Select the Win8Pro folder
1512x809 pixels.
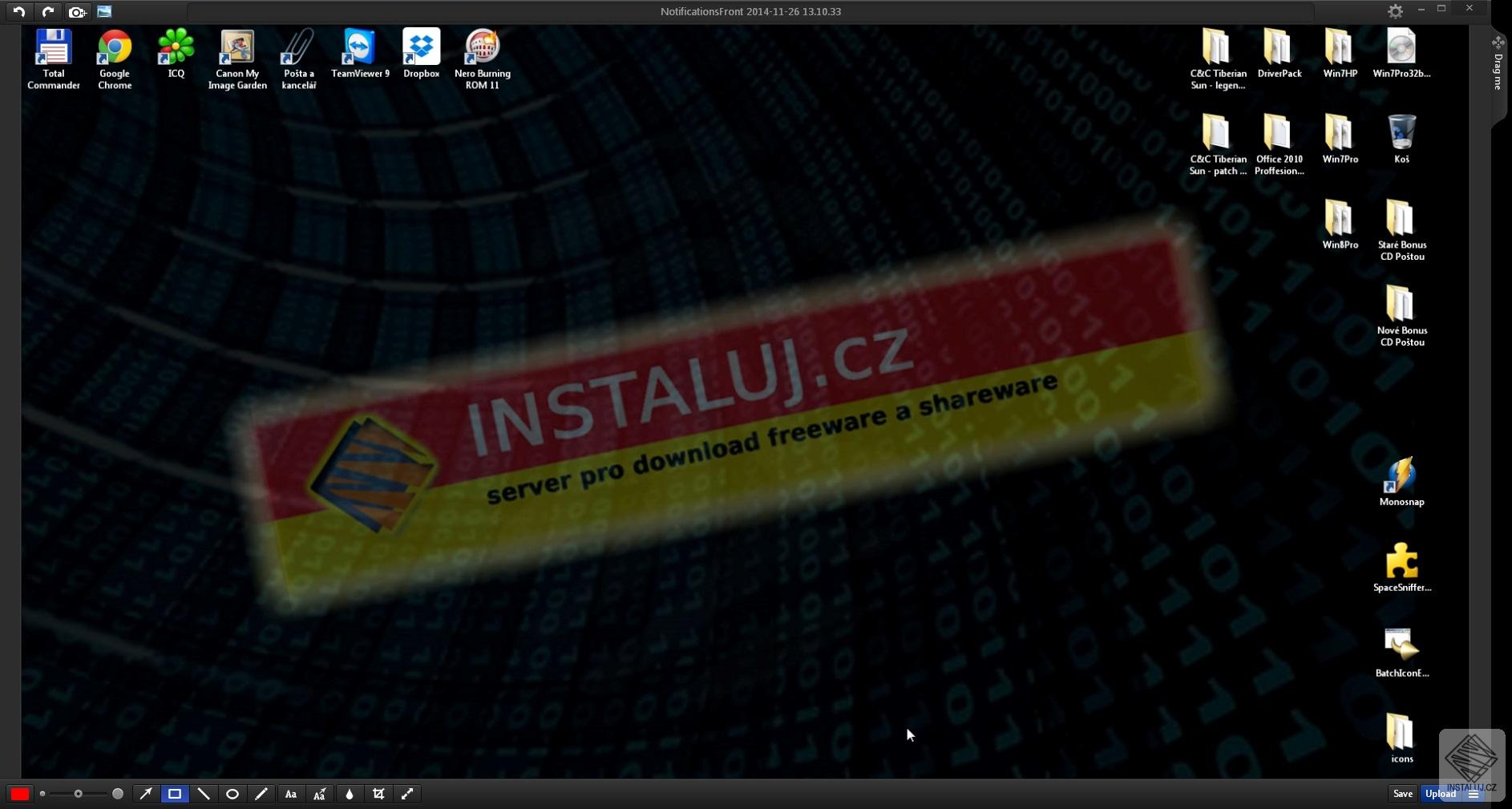click(1340, 225)
